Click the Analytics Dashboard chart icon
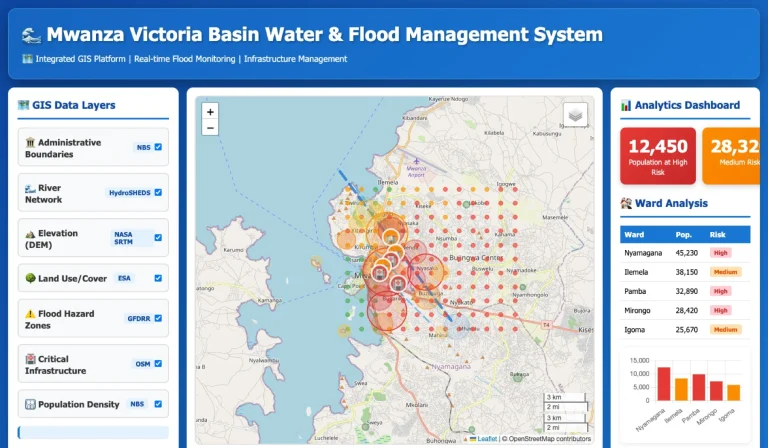Image resolution: width=768 pixels, height=448 pixels. (626, 105)
